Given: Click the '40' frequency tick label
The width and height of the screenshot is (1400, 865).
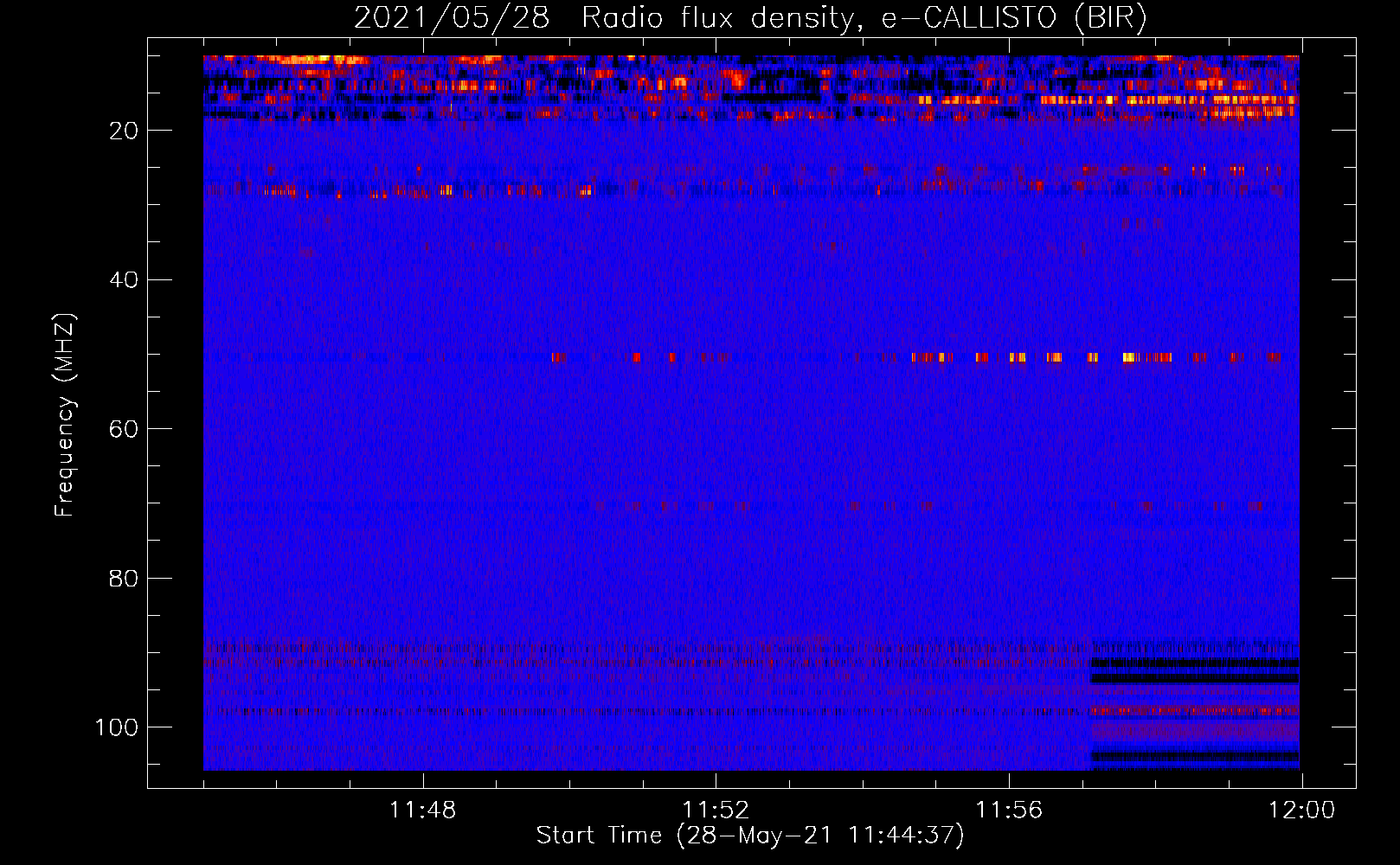Looking at the screenshot, I should (124, 280).
